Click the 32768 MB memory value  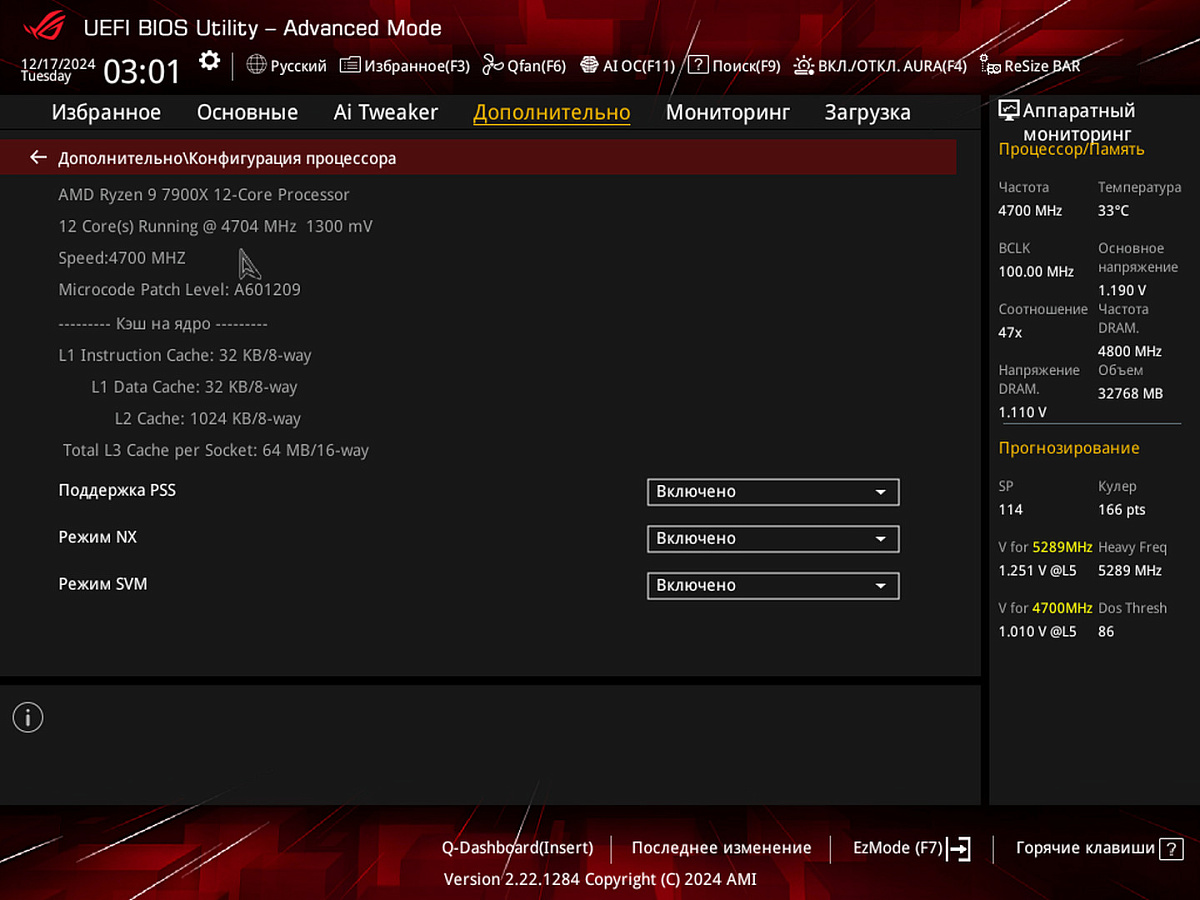click(1131, 393)
